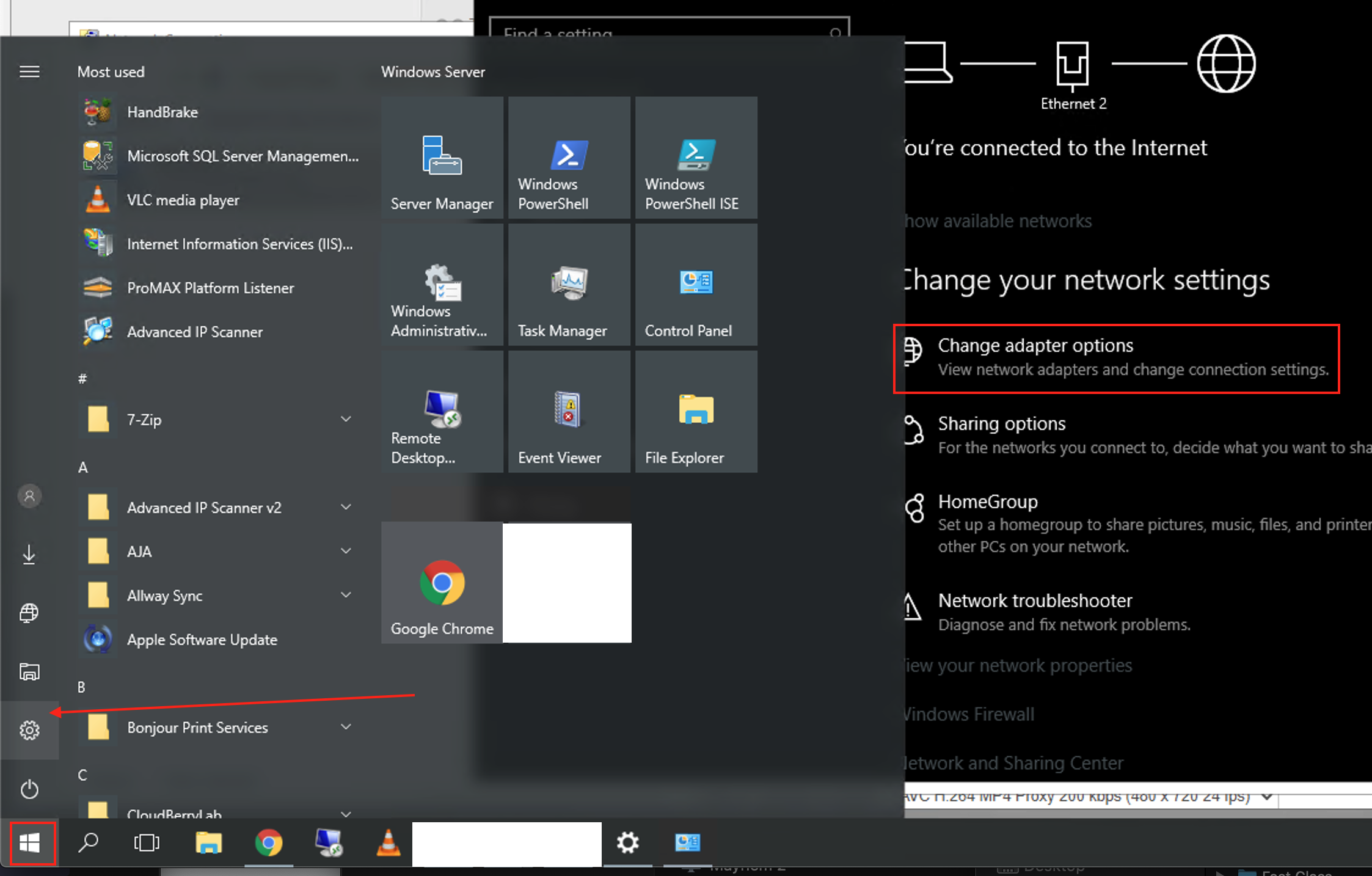The height and width of the screenshot is (876, 1372).
Task: Open Downloads icon in Start sidebar
Action: click(29, 554)
